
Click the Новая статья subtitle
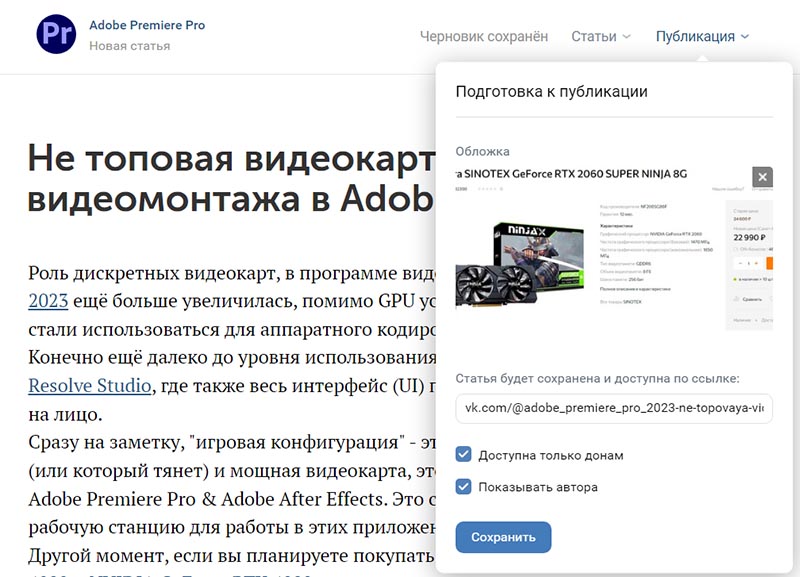click(130, 46)
